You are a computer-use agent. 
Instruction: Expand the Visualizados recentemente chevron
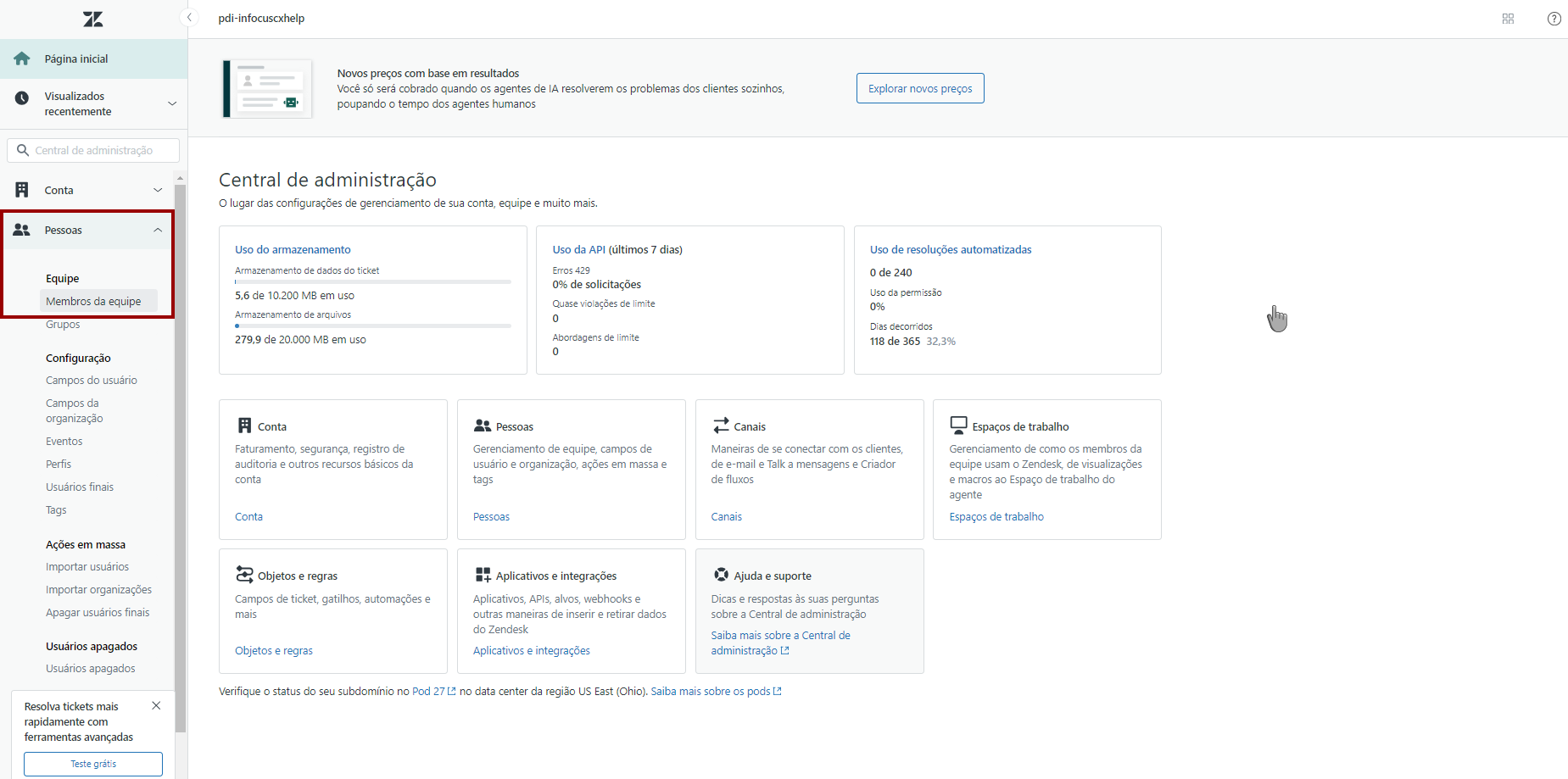[172, 103]
